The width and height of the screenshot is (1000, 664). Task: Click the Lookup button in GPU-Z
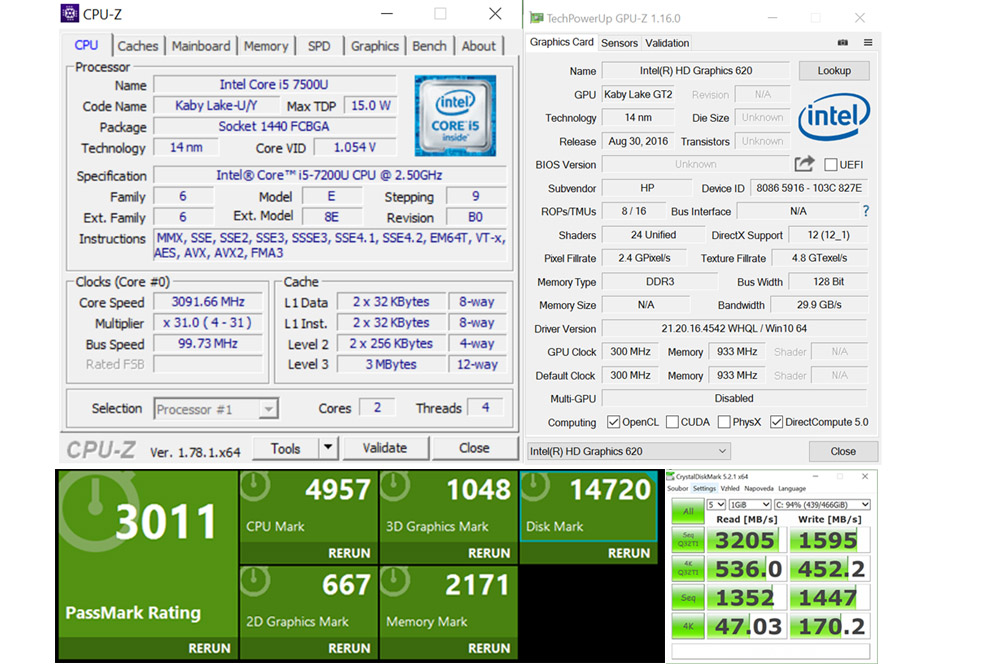click(x=834, y=71)
